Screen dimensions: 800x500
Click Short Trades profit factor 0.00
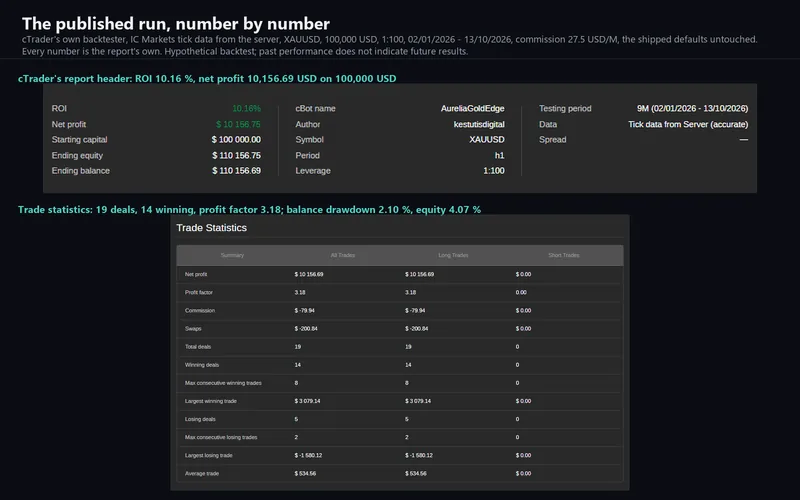pos(521,292)
